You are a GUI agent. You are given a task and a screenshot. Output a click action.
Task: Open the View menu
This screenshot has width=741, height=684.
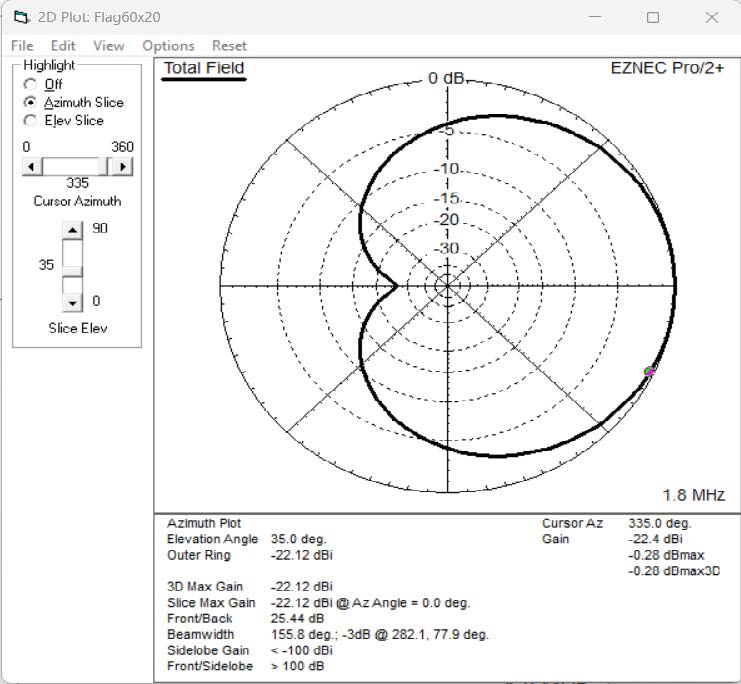(108, 45)
